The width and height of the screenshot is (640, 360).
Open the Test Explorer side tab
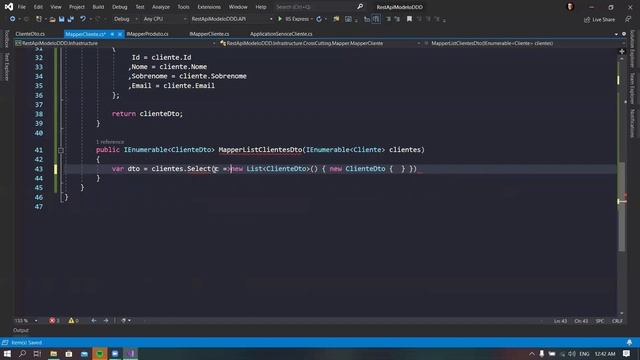coord(7,67)
